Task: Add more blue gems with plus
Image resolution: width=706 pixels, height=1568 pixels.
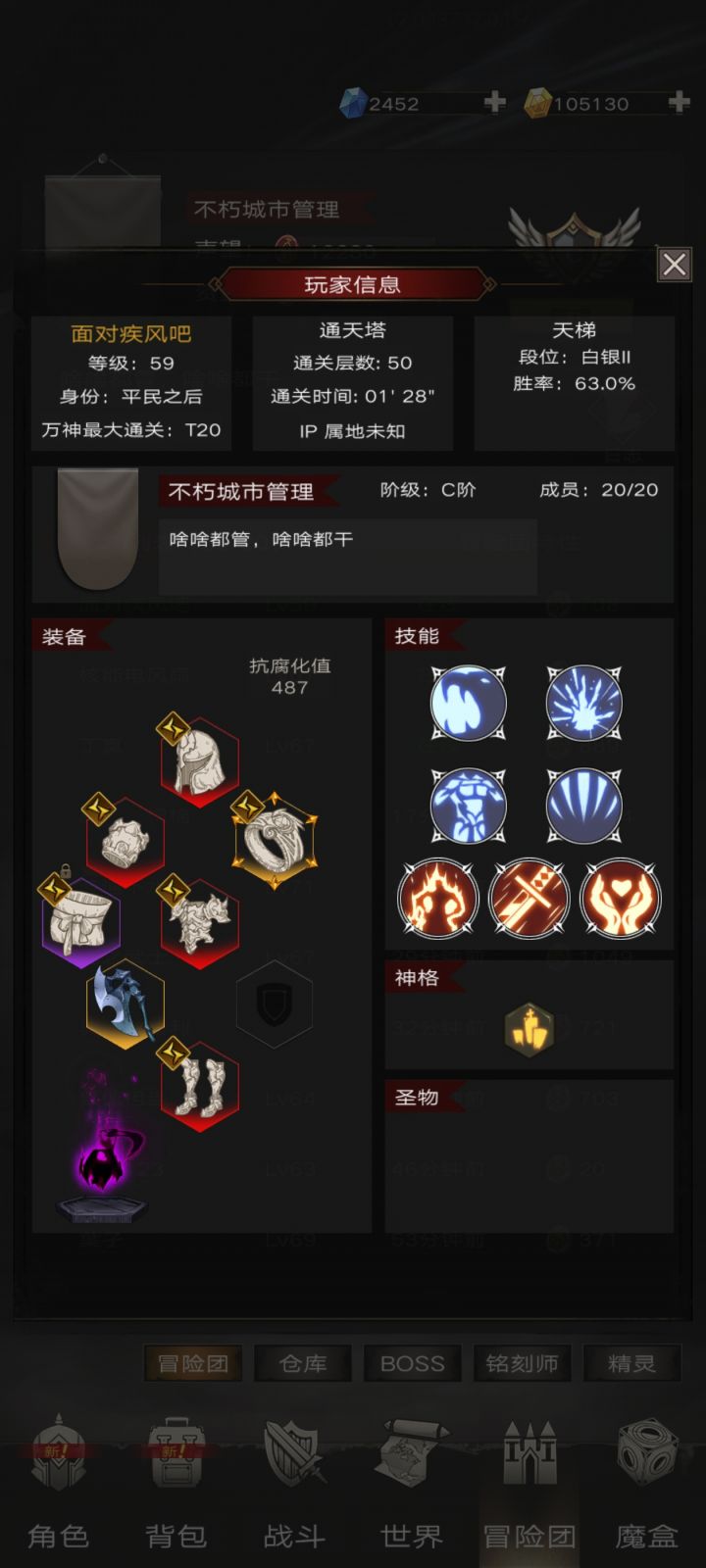Action: (495, 102)
